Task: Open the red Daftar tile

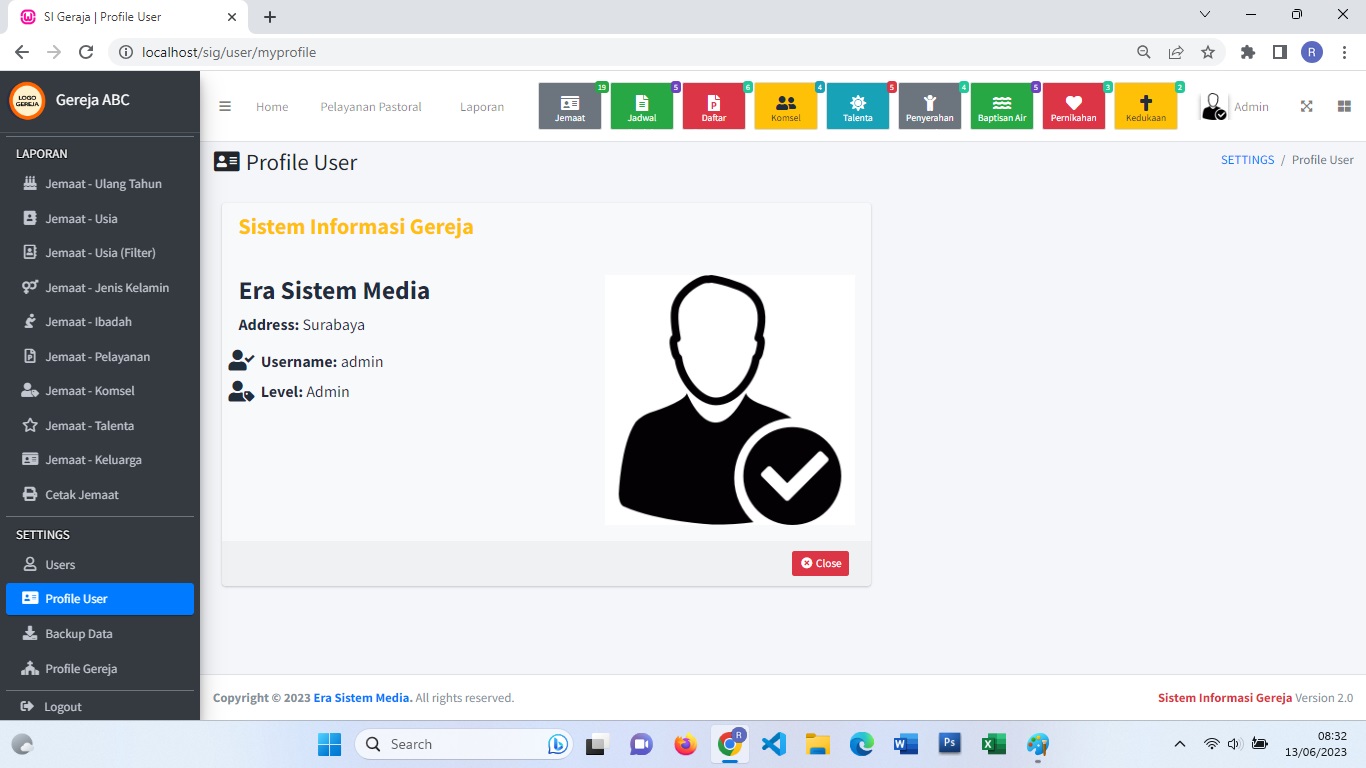Action: (714, 107)
